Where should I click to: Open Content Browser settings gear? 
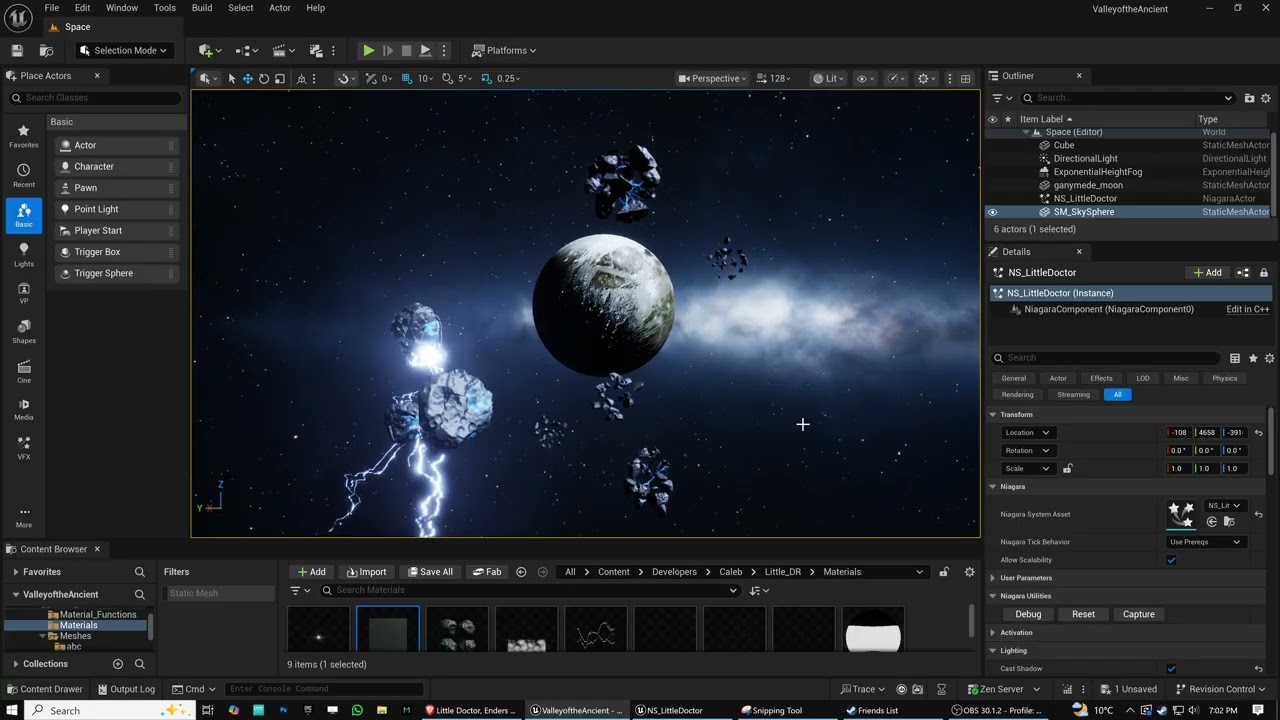969,572
